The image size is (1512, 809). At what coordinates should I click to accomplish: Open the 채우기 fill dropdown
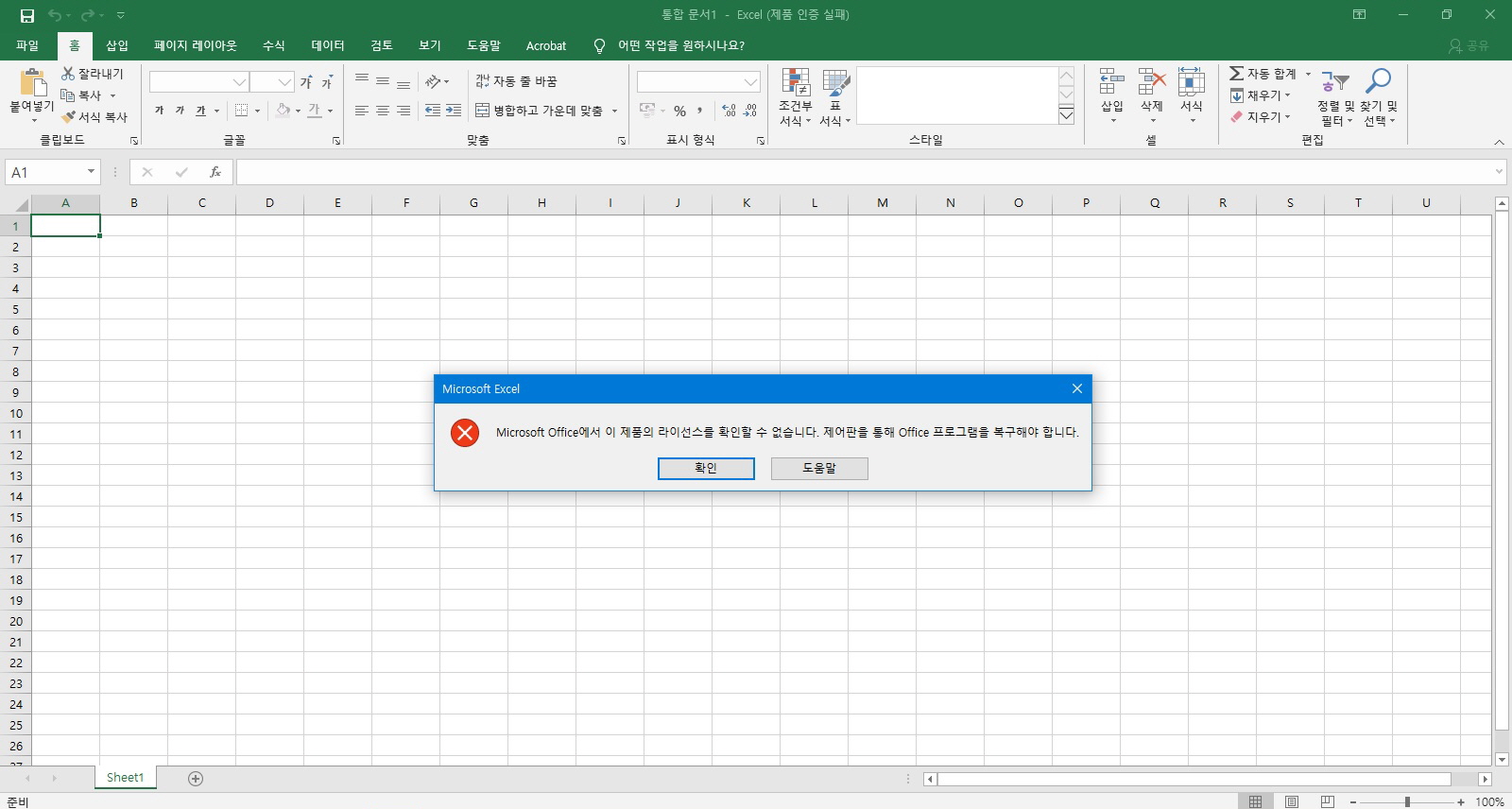tap(1261, 95)
